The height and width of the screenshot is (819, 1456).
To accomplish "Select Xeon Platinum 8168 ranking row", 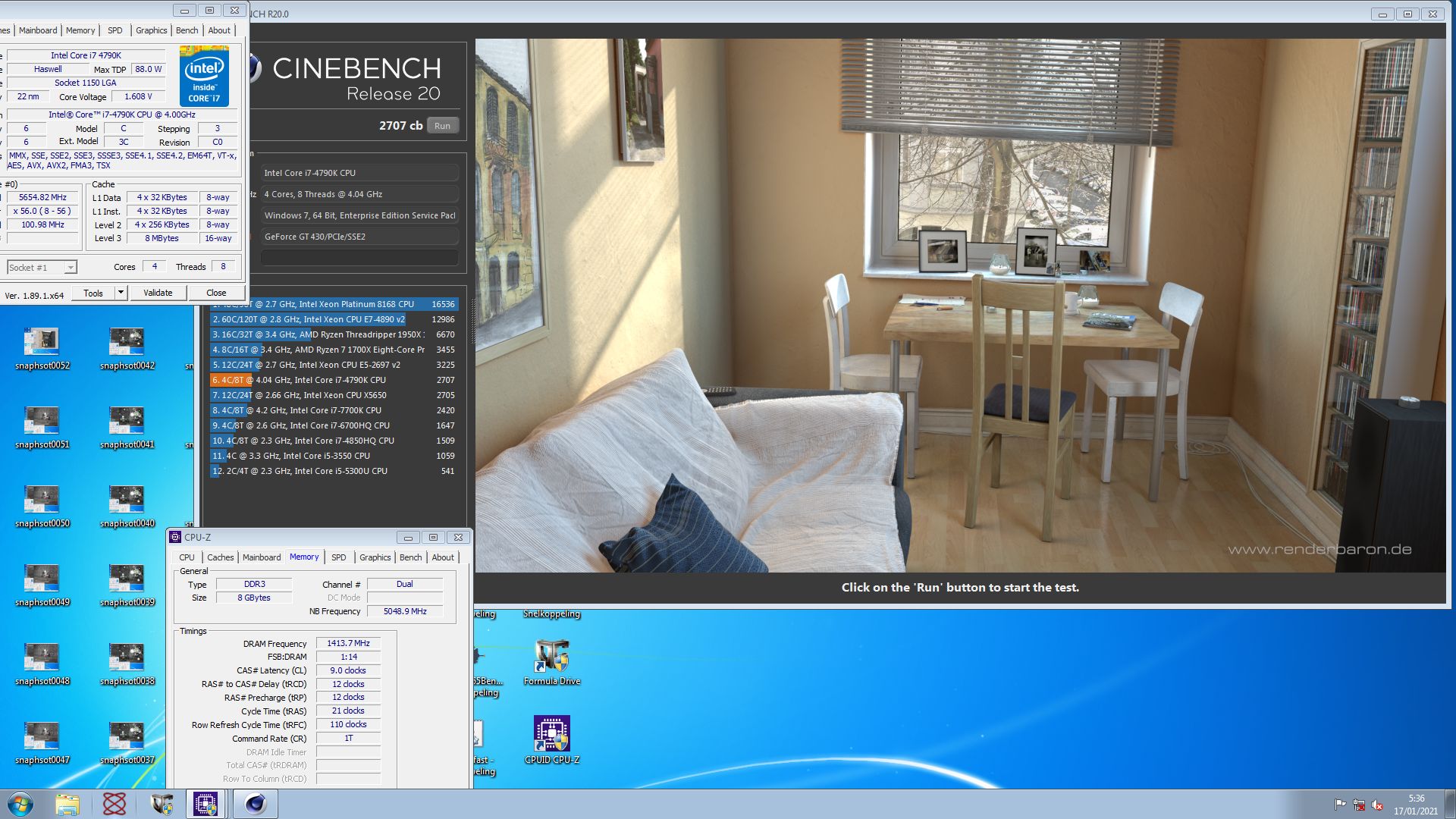I will [x=334, y=304].
